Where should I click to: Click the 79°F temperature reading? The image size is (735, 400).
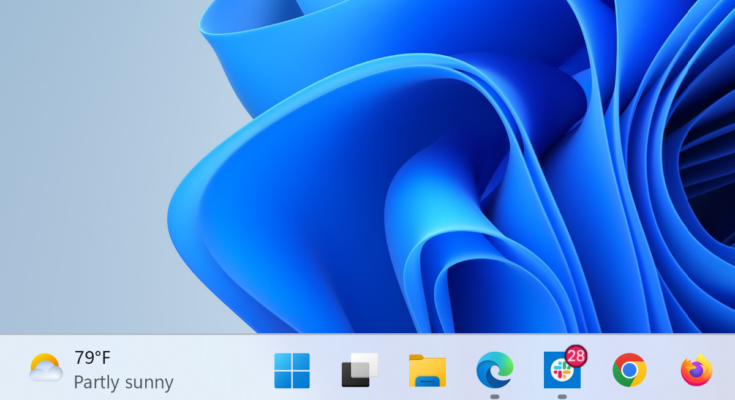92,358
